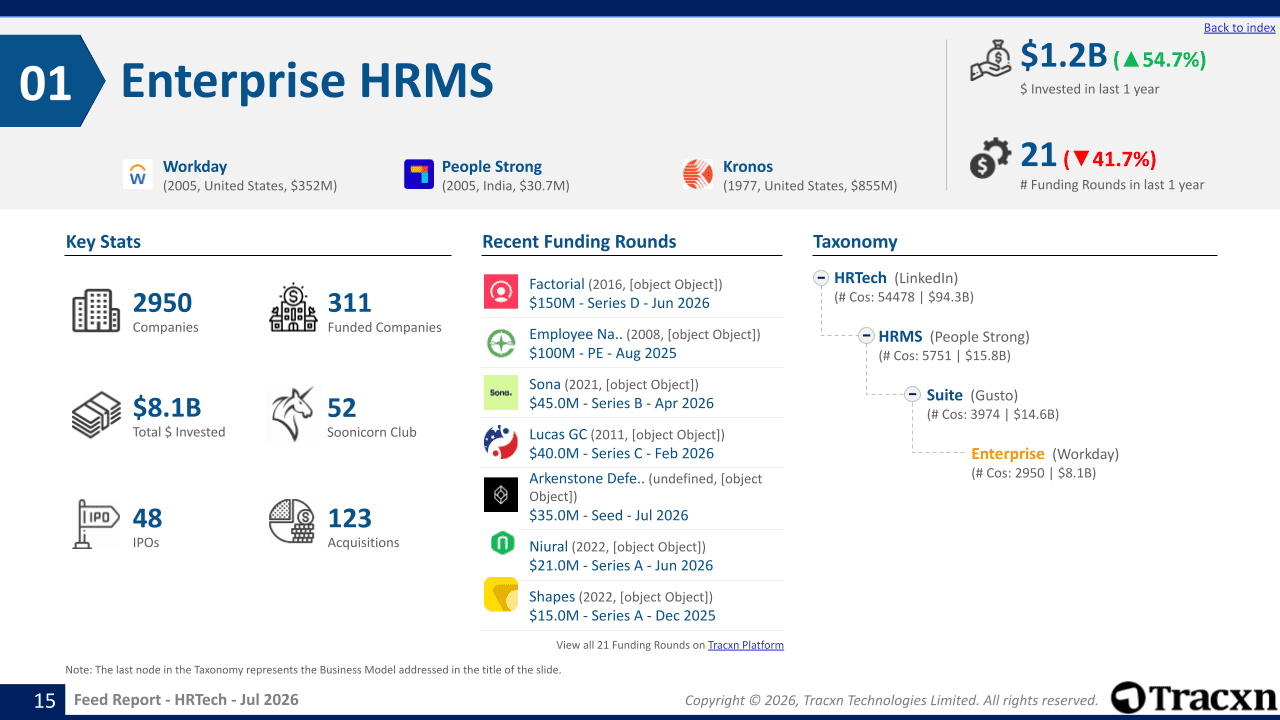This screenshot has height=720, width=1280.
Task: Click the Kronos logo icon
Action: [x=698, y=174]
